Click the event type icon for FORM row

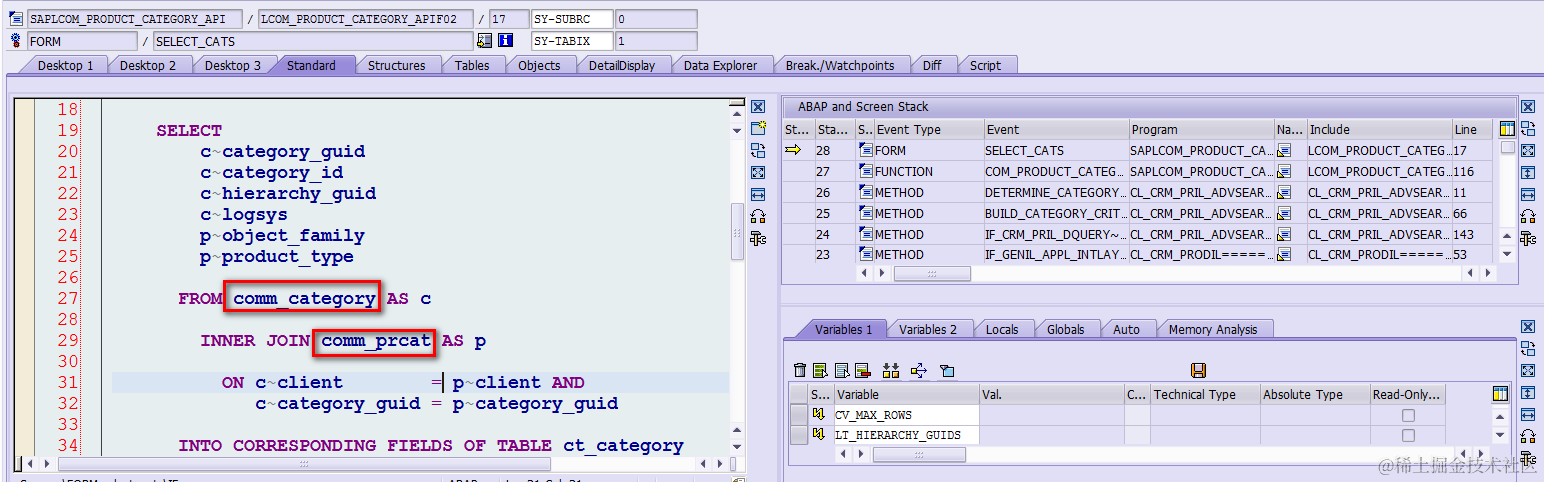coord(866,150)
